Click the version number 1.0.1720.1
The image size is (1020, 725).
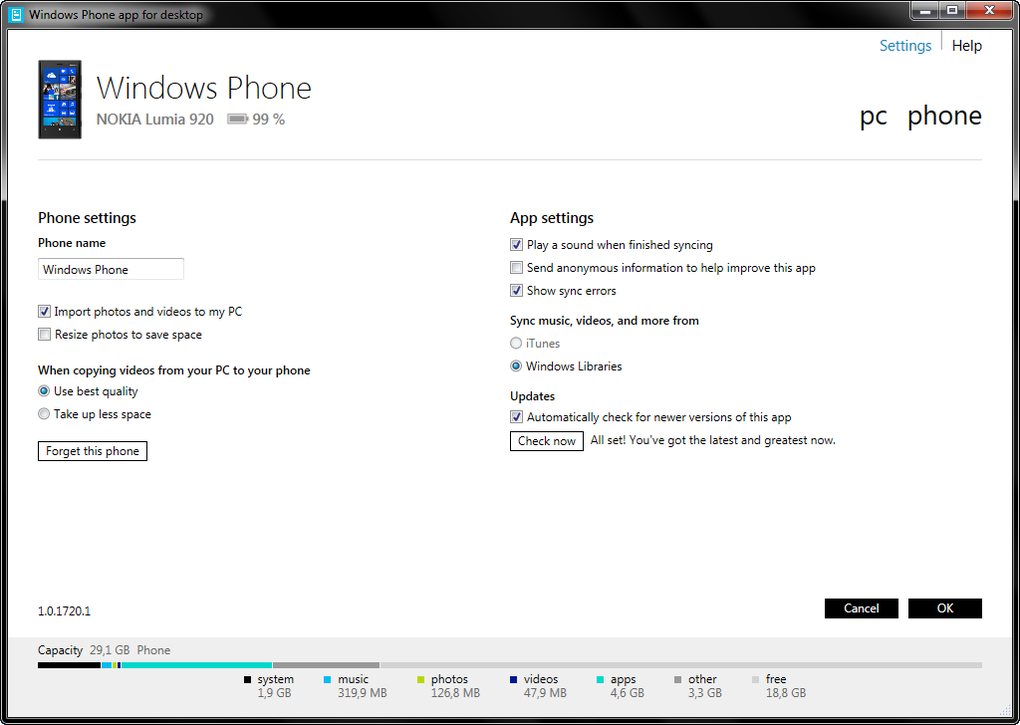click(64, 611)
